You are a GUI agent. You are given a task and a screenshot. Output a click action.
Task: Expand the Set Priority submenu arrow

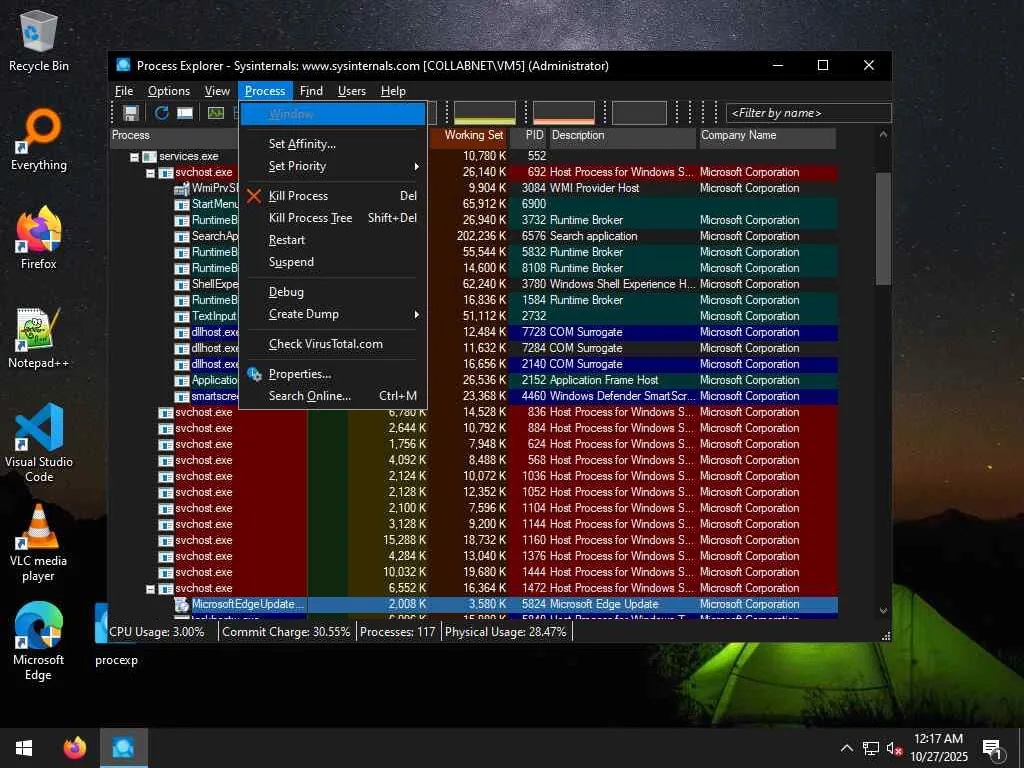coord(416,167)
